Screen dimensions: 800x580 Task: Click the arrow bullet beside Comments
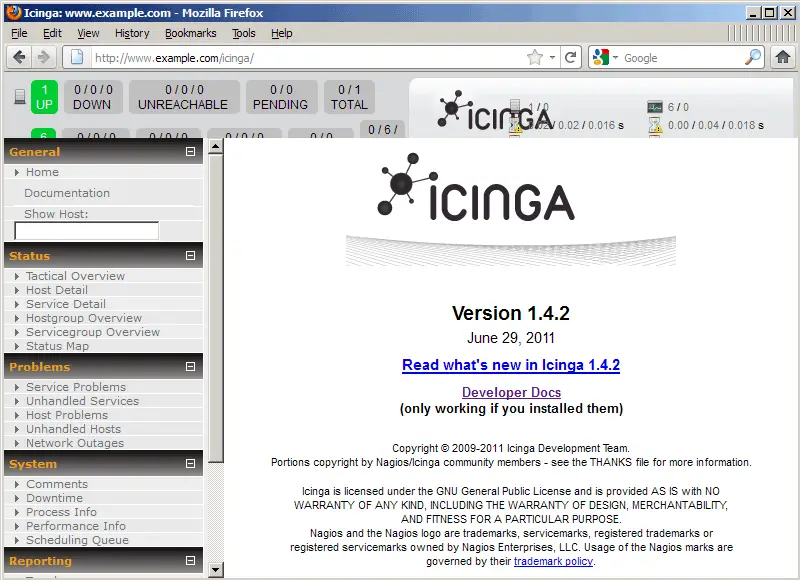[x=17, y=484]
